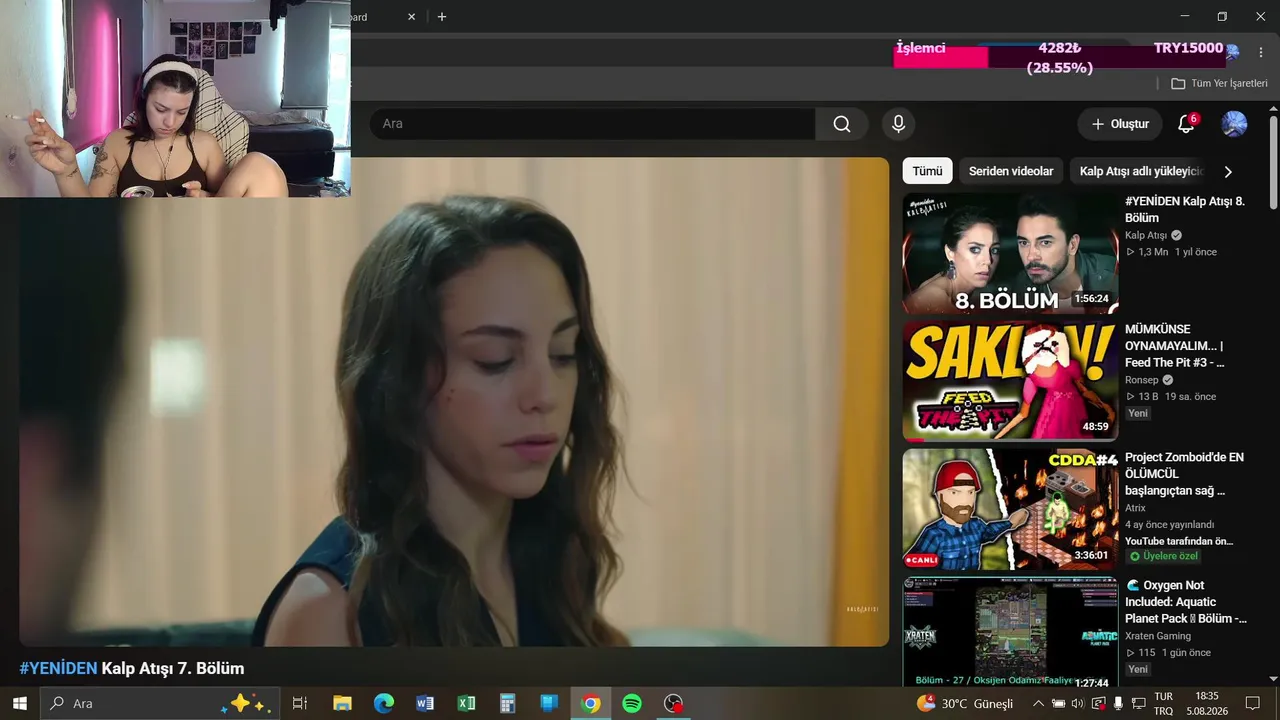Click the Oluştur create button
Viewport: 1280px width, 720px height.
tap(1120, 124)
